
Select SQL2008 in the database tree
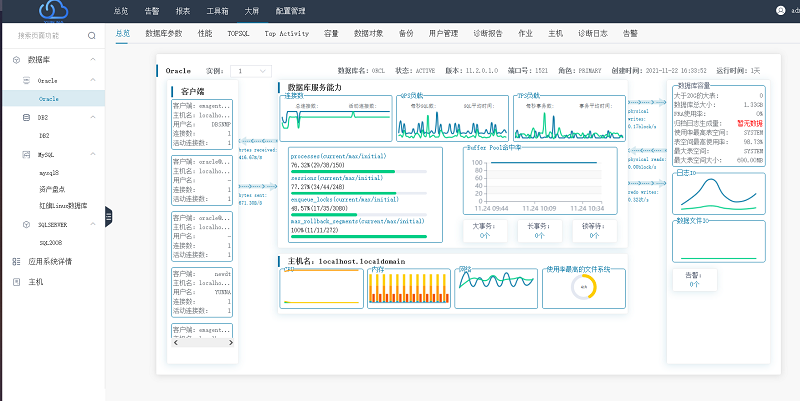point(51,243)
